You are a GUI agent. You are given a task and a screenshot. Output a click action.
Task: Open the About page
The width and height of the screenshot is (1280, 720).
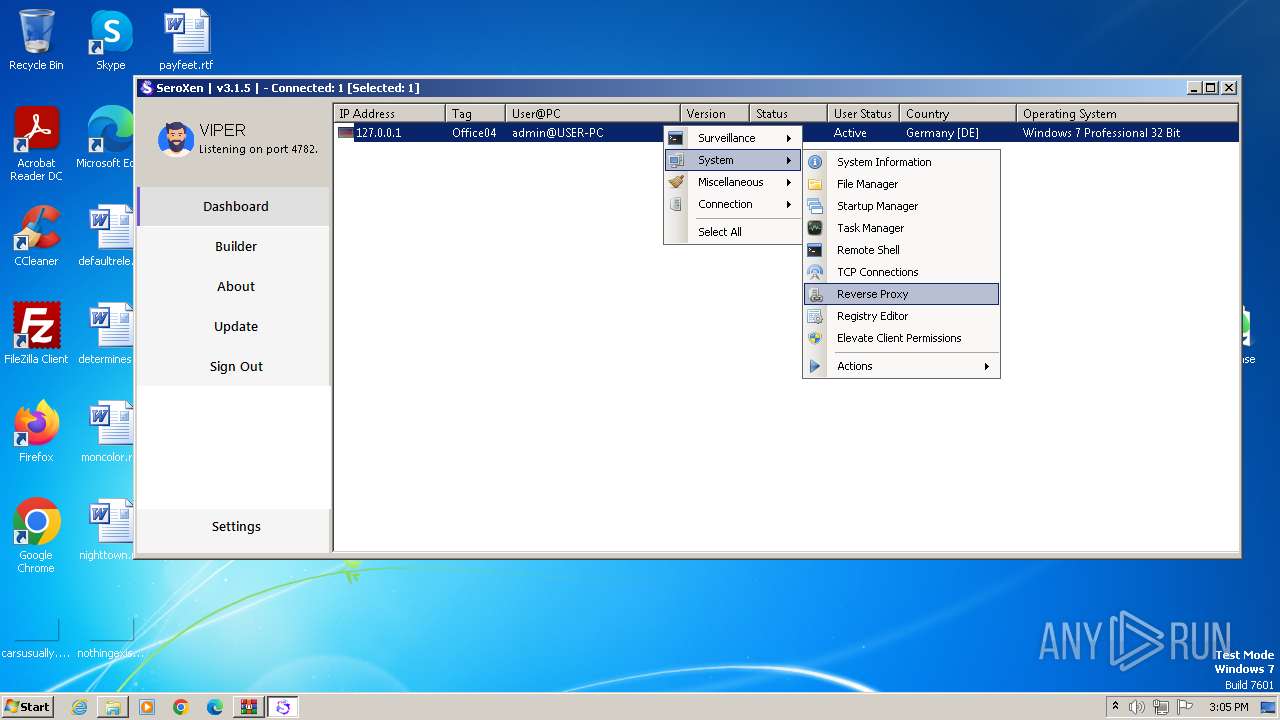coord(235,286)
